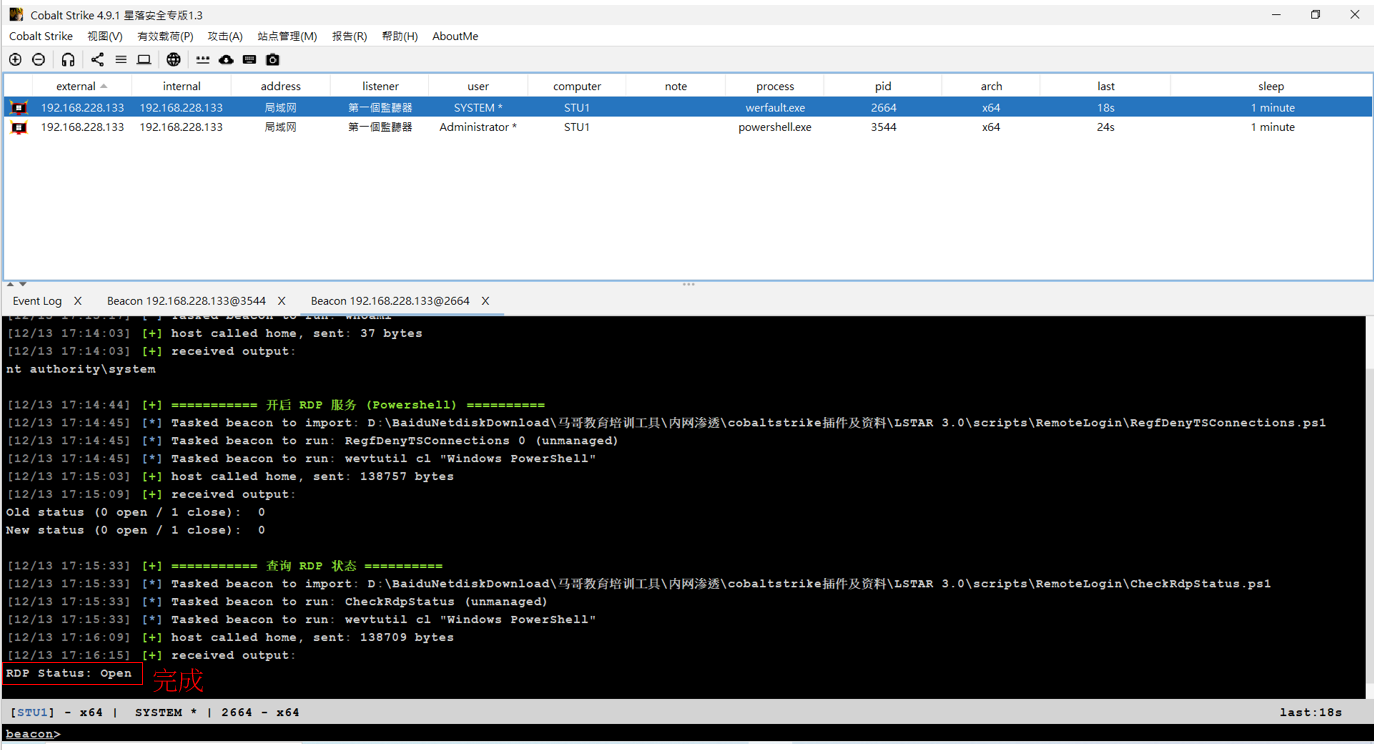Click [STU1] in console status bar
This screenshot has height=750, width=1374.
tap(32, 712)
